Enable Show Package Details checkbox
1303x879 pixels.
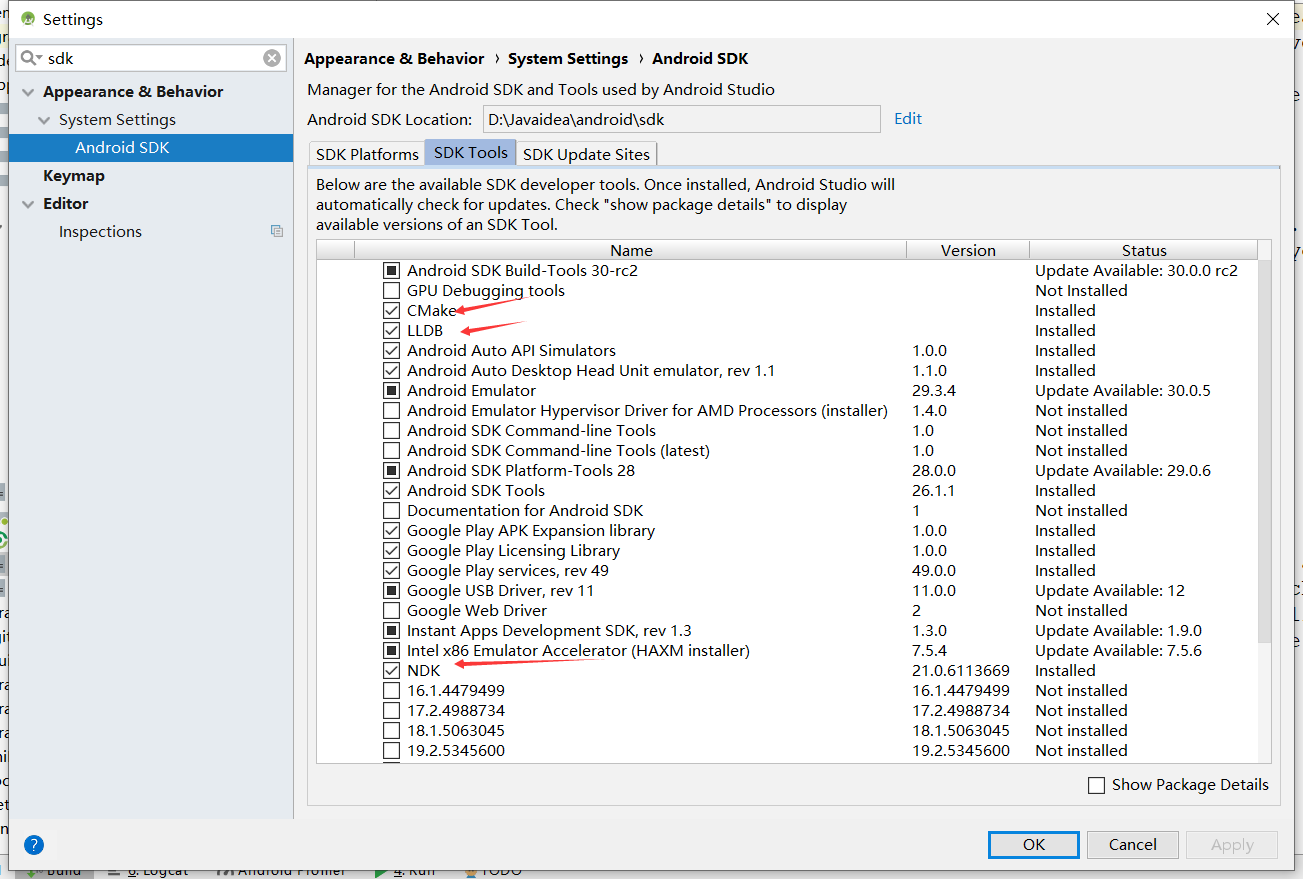(x=1097, y=785)
